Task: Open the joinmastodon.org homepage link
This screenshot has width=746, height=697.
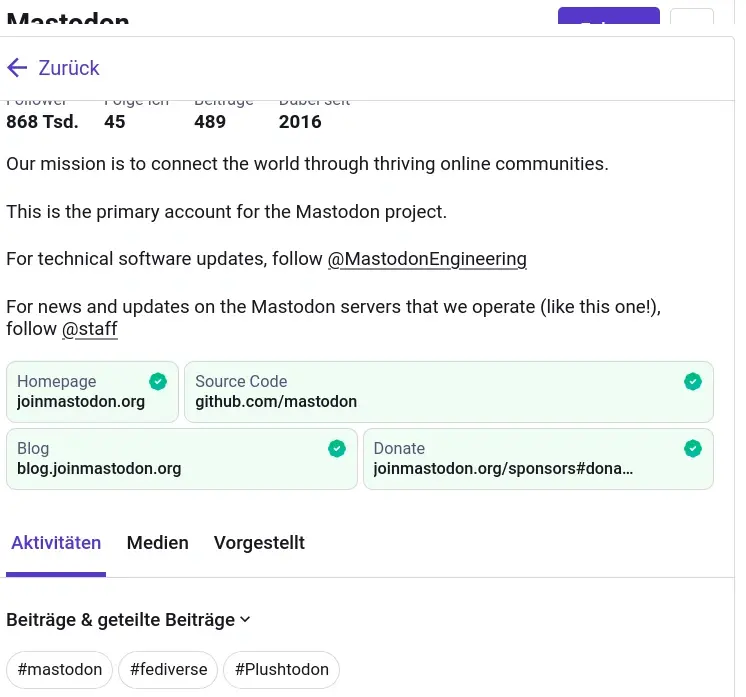Action: click(x=81, y=402)
